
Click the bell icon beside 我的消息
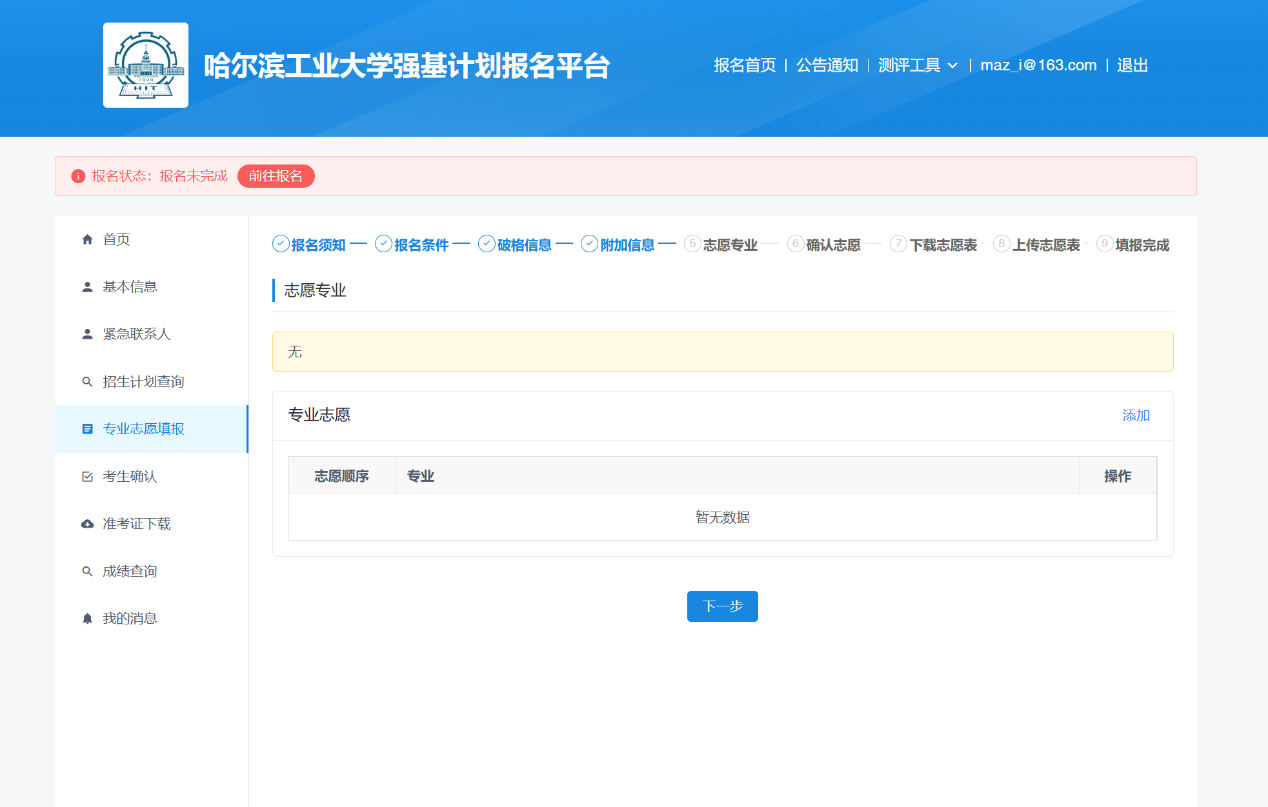(x=87, y=619)
